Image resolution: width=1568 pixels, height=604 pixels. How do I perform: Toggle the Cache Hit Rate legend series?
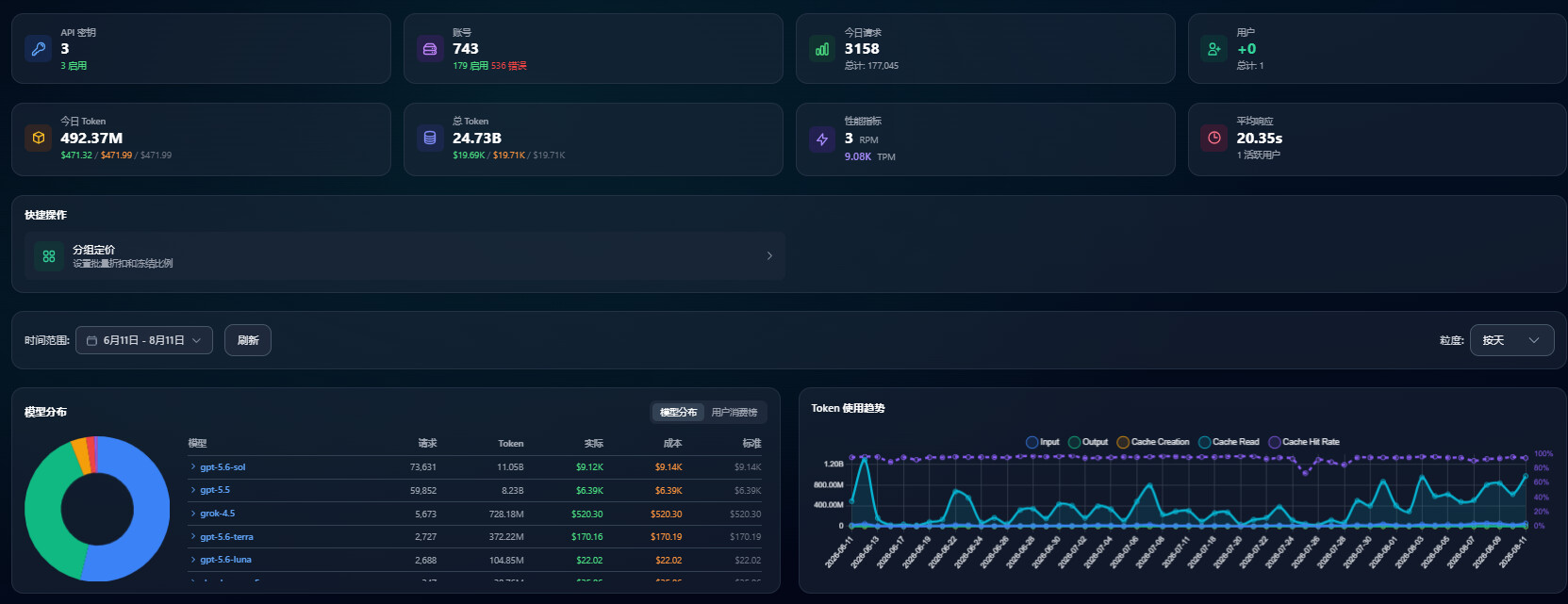[x=1304, y=442]
